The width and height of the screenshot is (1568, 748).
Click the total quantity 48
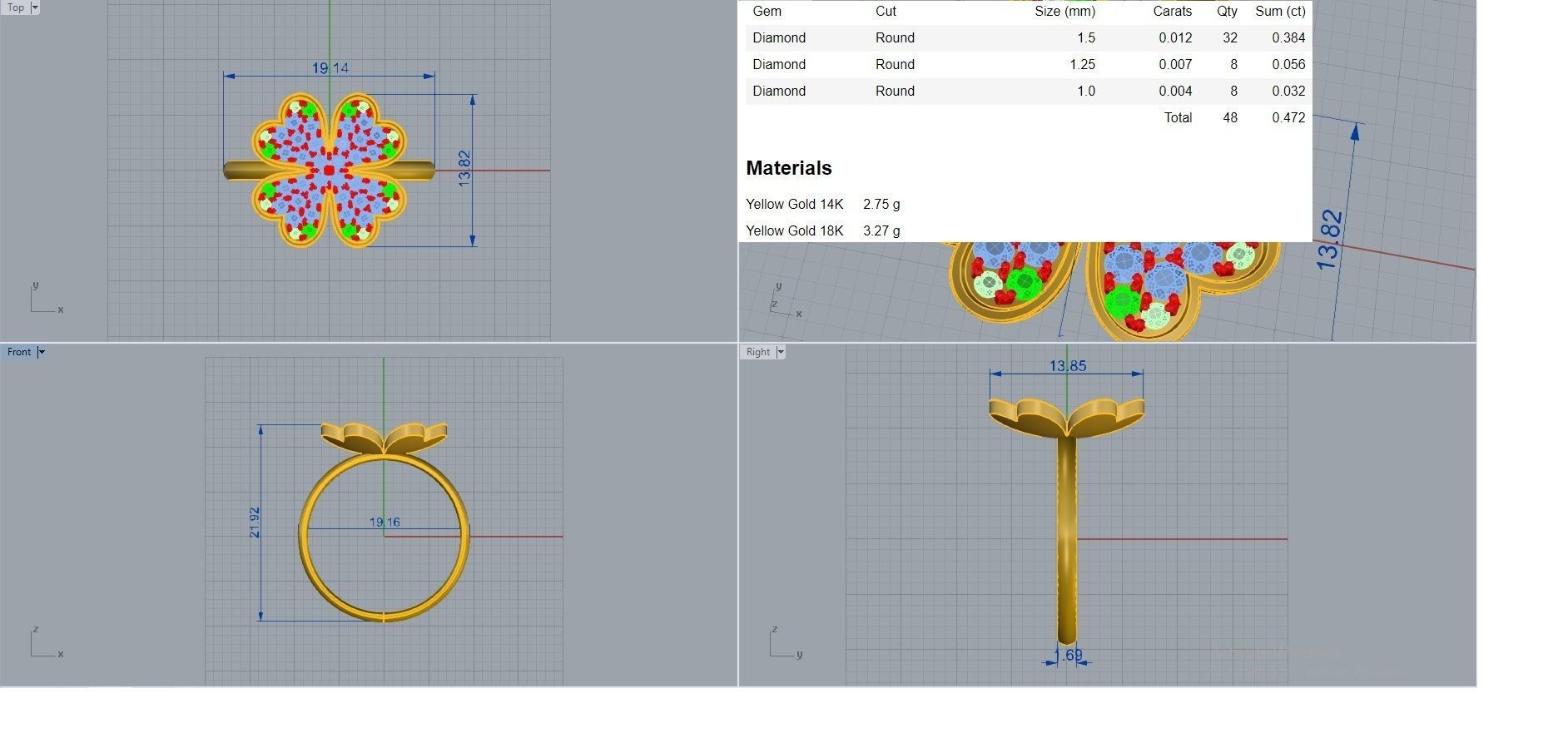[x=1230, y=118]
